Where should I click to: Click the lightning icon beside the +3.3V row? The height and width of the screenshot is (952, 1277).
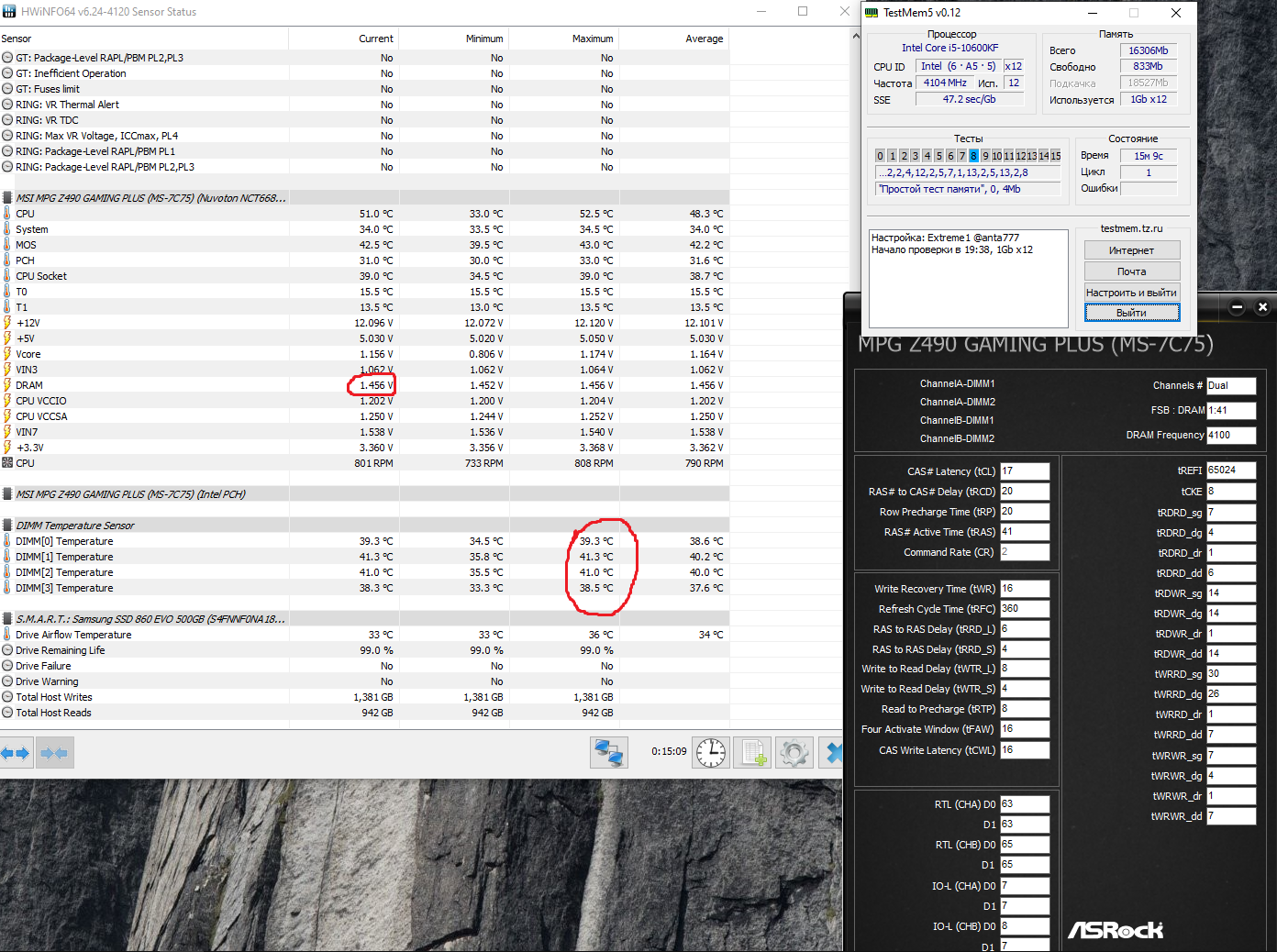[7, 448]
